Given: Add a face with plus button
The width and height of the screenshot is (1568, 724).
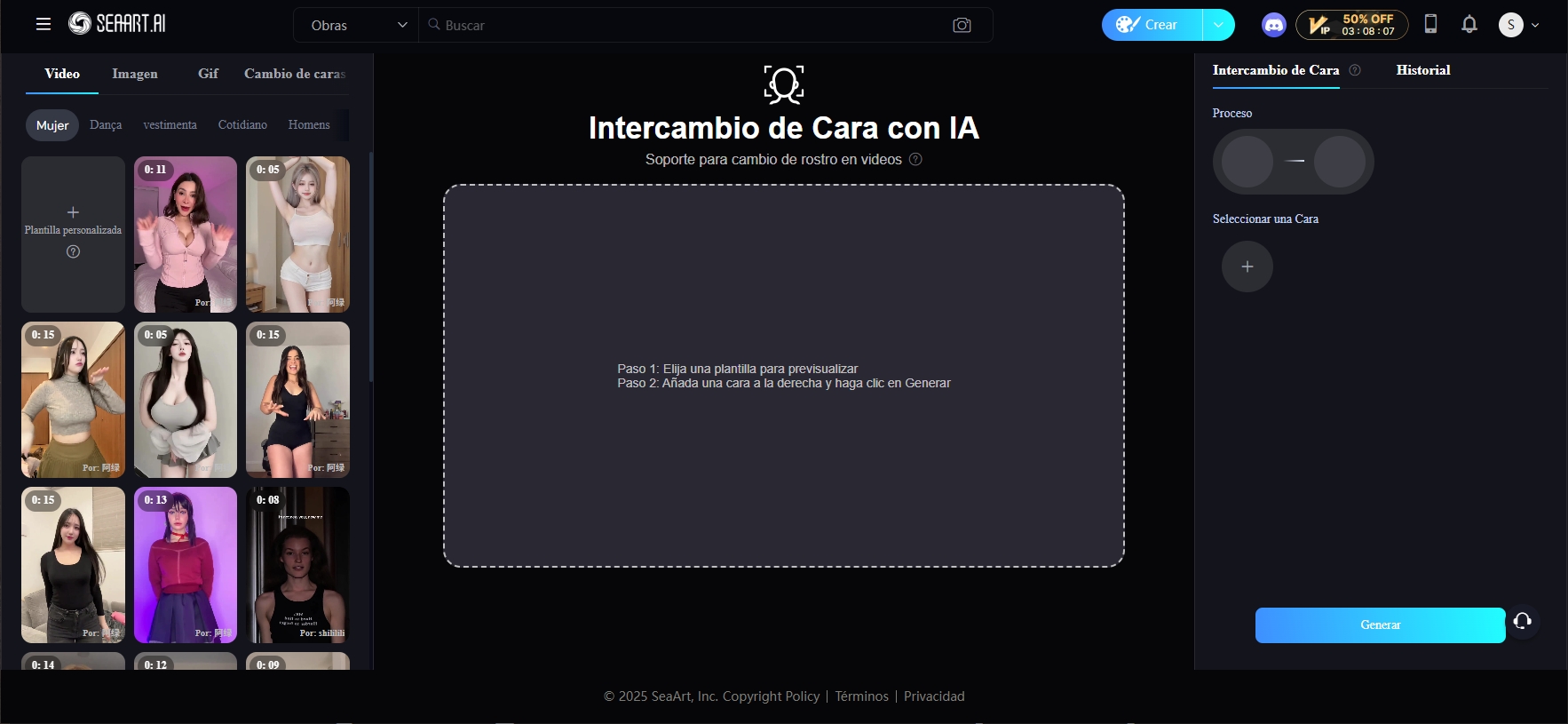Looking at the screenshot, I should tap(1247, 267).
